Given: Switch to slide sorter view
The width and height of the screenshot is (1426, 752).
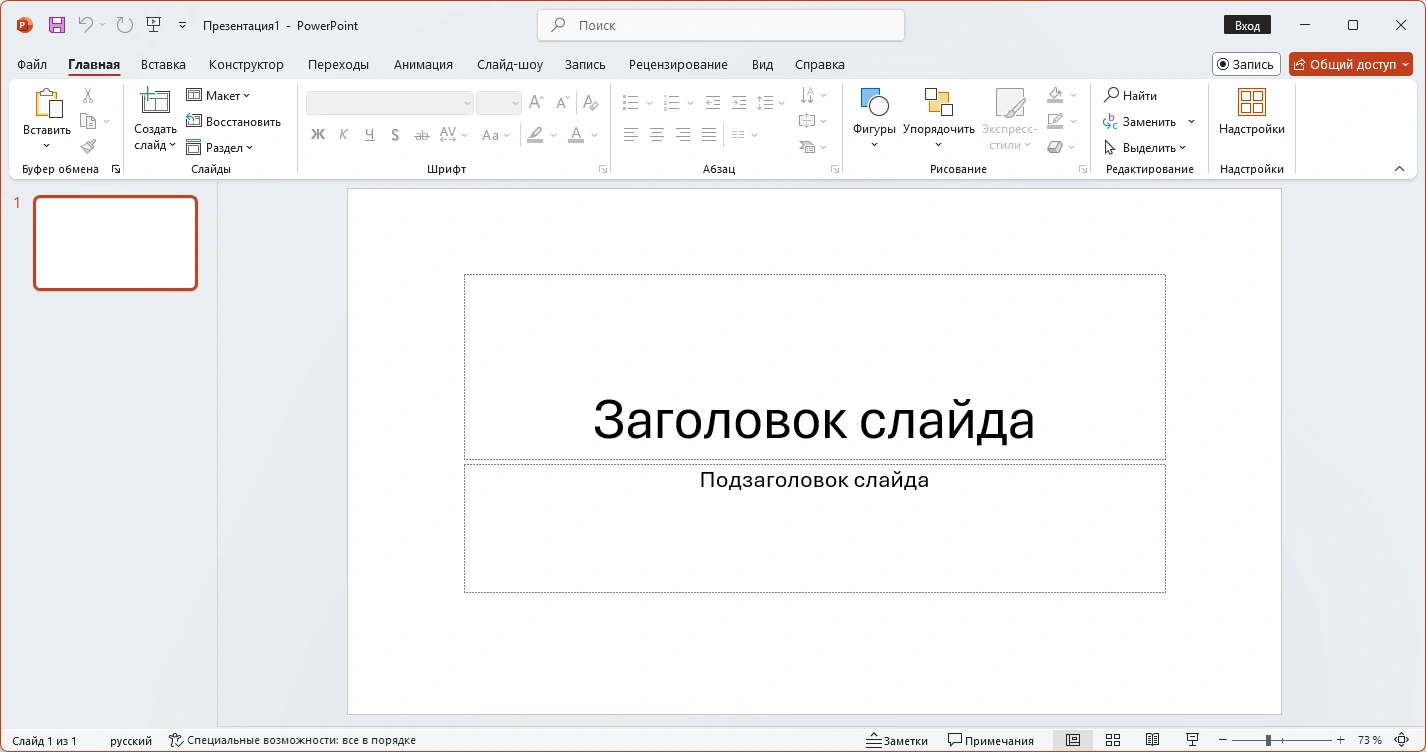Looking at the screenshot, I should pyautogui.click(x=1113, y=740).
